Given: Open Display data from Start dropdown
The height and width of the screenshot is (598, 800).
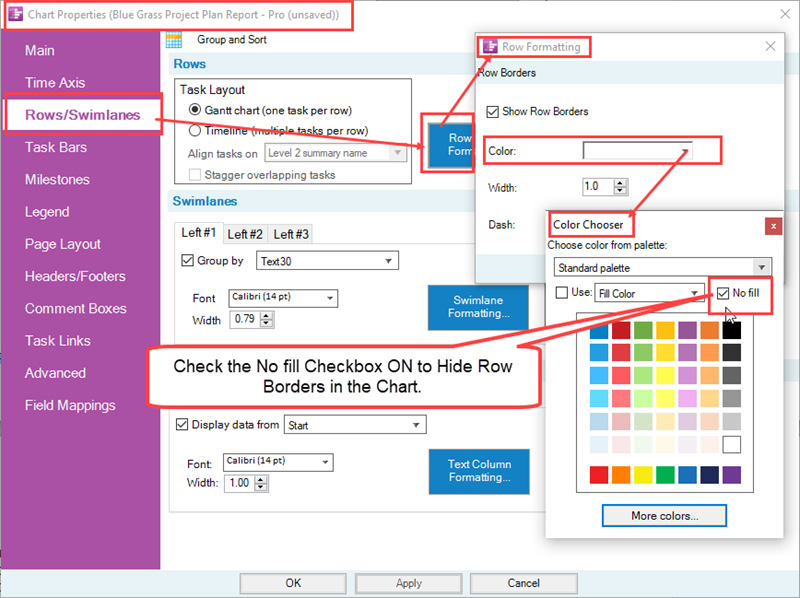Looking at the screenshot, I should pyautogui.click(x=355, y=425).
